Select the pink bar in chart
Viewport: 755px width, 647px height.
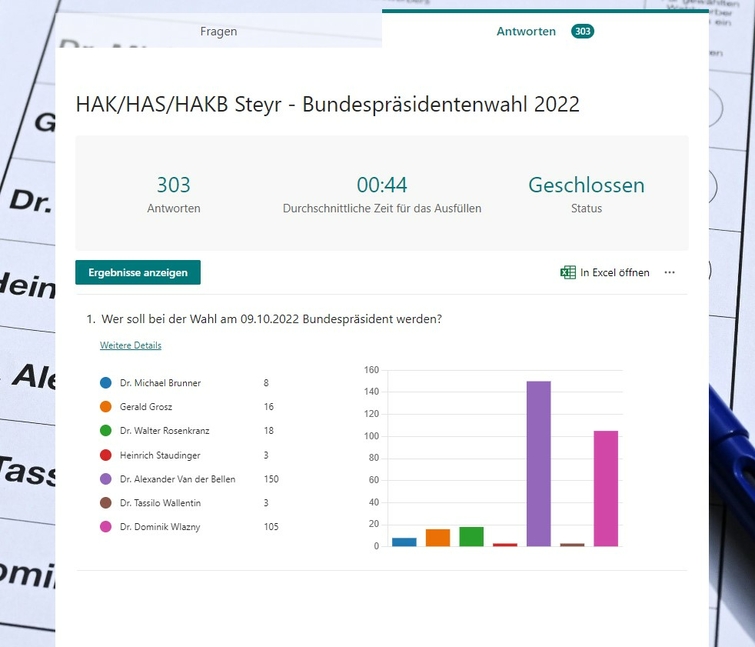(x=606, y=489)
